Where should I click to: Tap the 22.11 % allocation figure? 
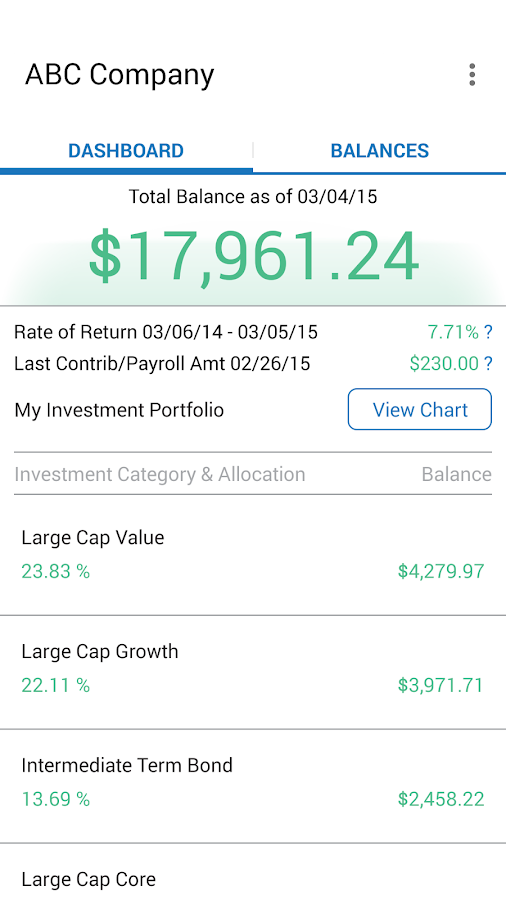coord(56,685)
